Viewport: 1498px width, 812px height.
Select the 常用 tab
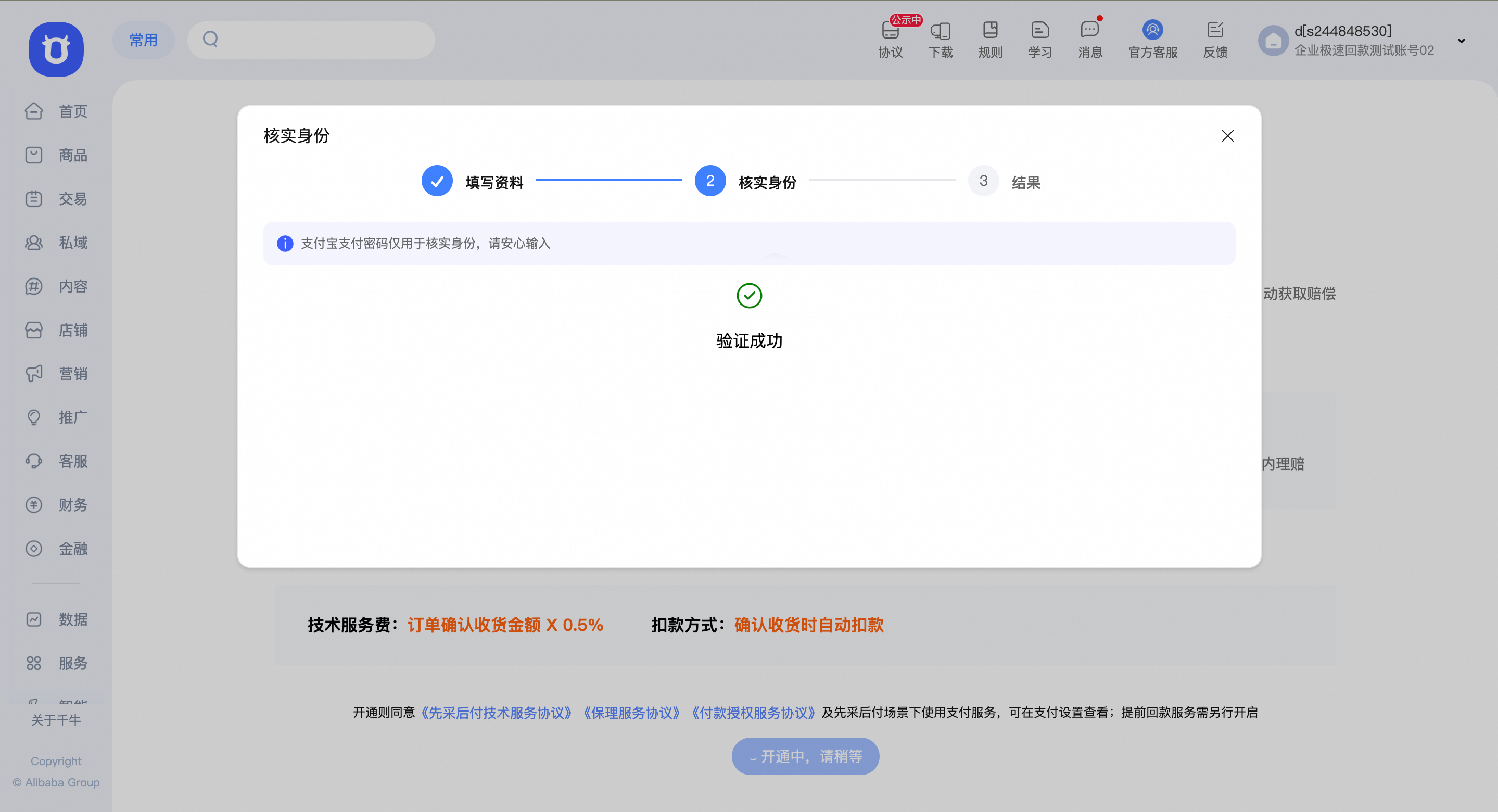pyautogui.click(x=144, y=40)
